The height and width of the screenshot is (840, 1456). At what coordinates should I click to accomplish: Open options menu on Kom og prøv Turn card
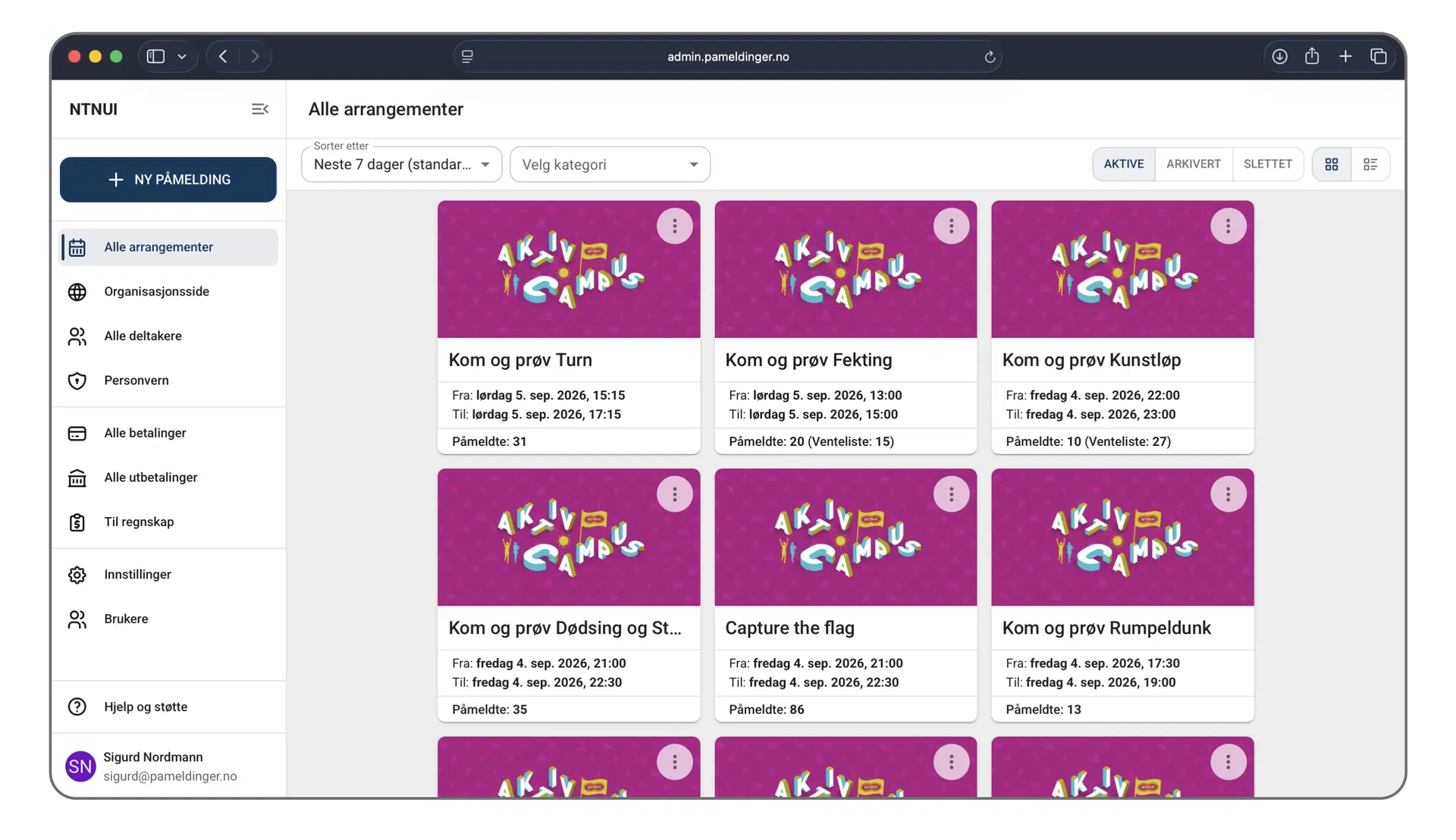click(x=674, y=226)
